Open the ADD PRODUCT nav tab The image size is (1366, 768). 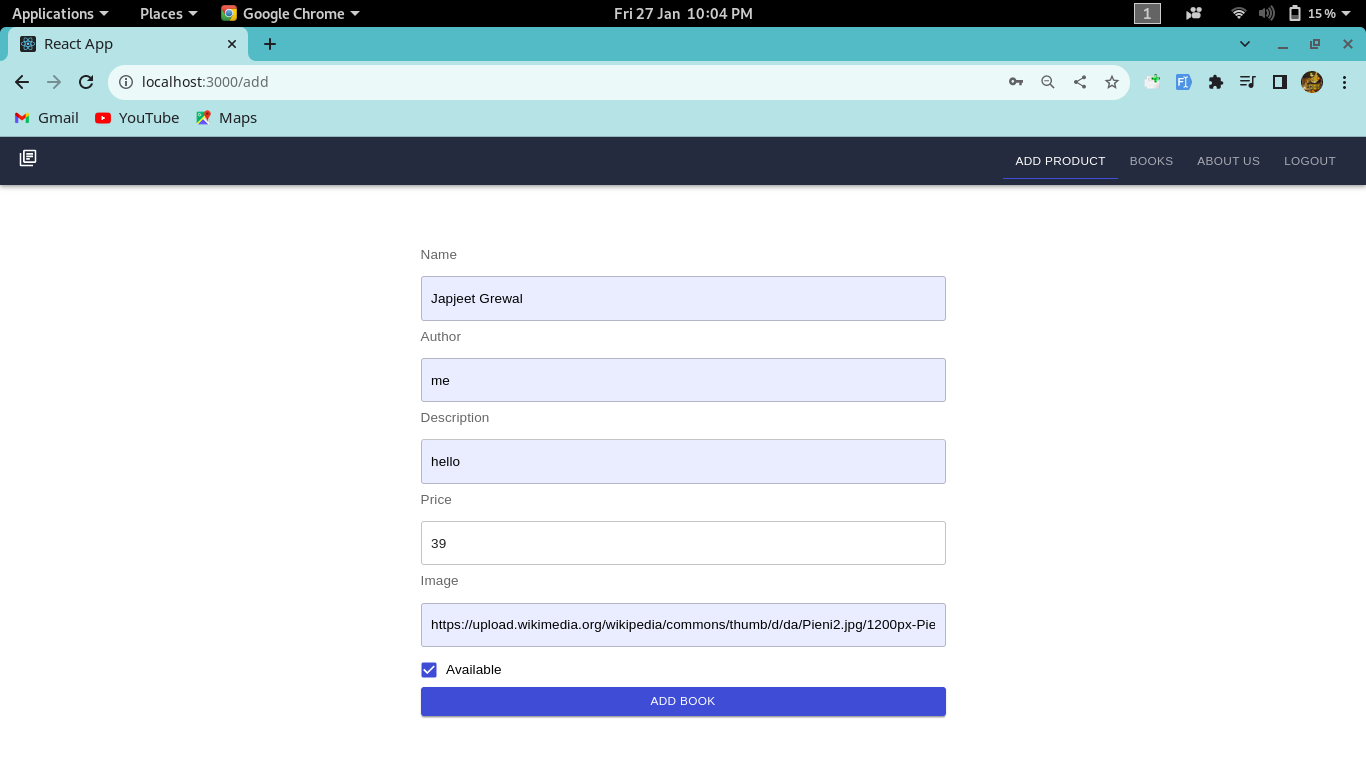pos(1060,161)
